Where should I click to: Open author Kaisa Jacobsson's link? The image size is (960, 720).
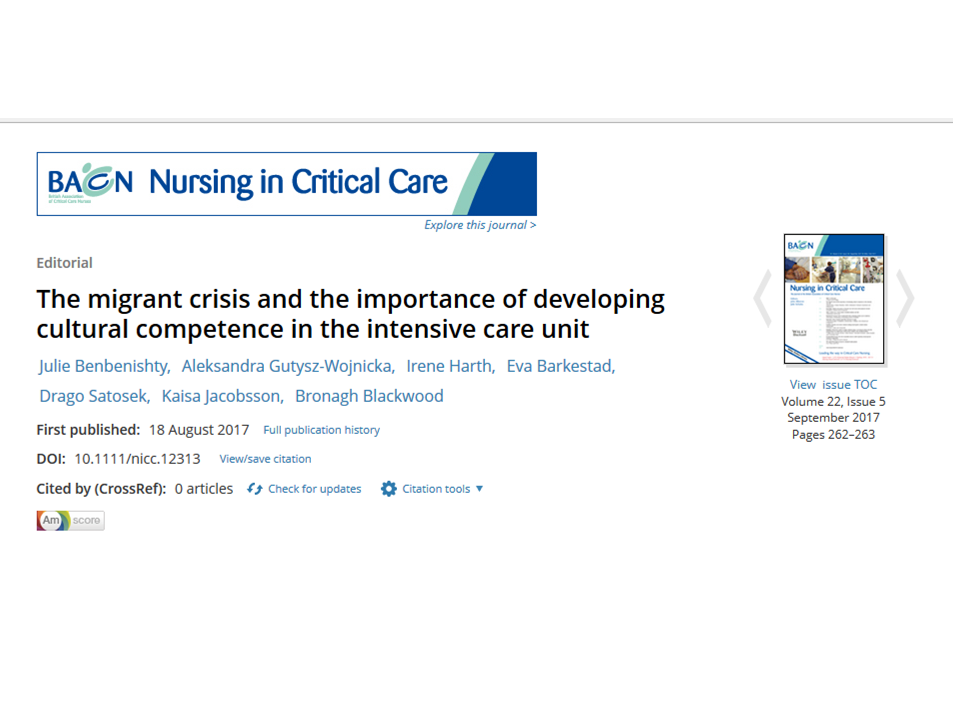222,396
